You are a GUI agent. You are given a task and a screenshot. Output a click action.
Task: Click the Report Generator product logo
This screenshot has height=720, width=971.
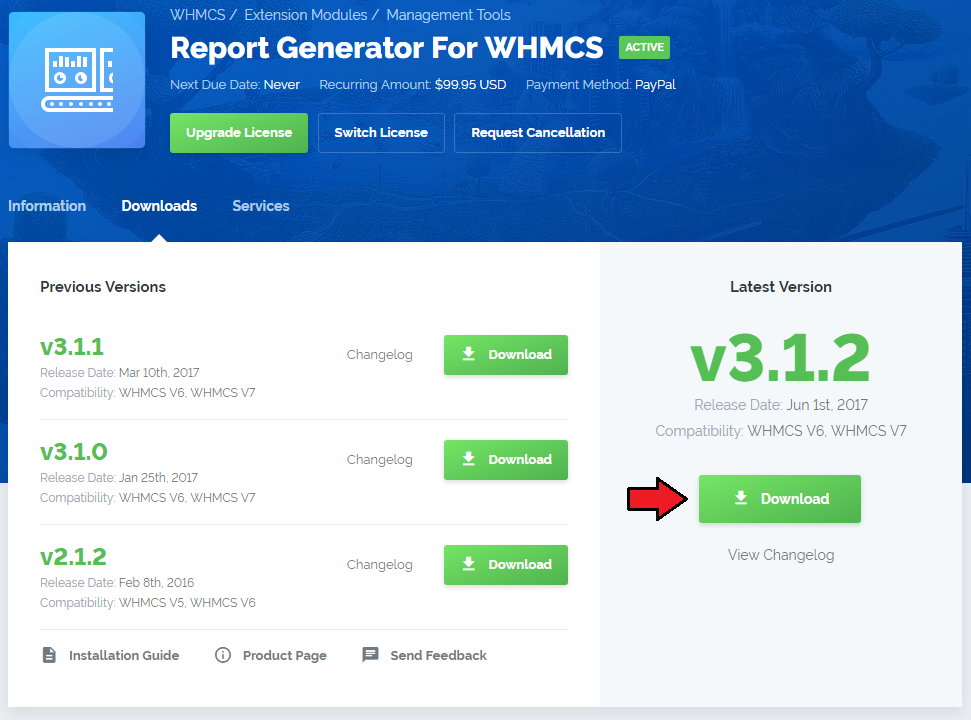pyautogui.click(x=77, y=80)
